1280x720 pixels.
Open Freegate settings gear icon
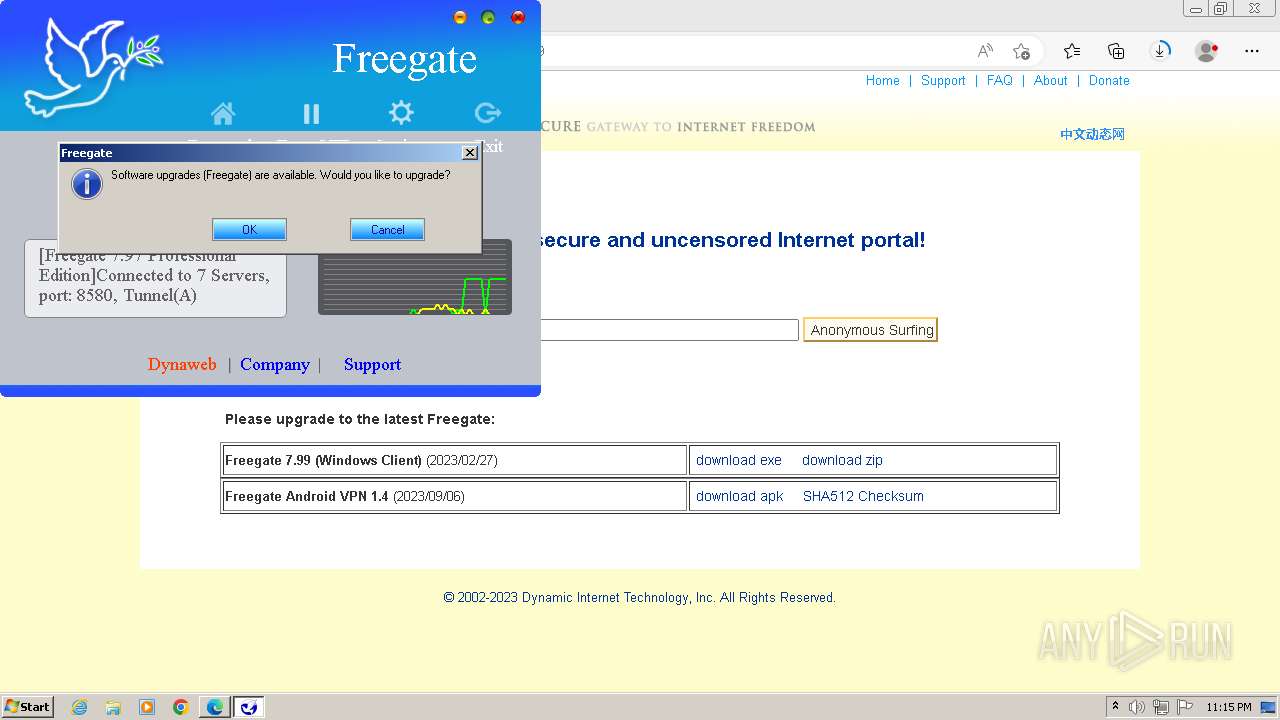(401, 113)
